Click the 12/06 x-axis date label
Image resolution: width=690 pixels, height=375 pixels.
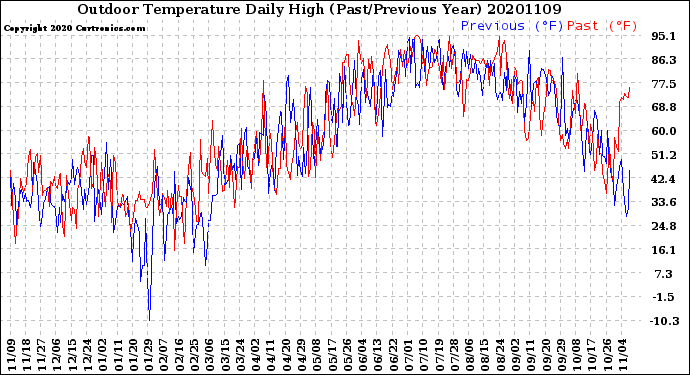pos(57,355)
